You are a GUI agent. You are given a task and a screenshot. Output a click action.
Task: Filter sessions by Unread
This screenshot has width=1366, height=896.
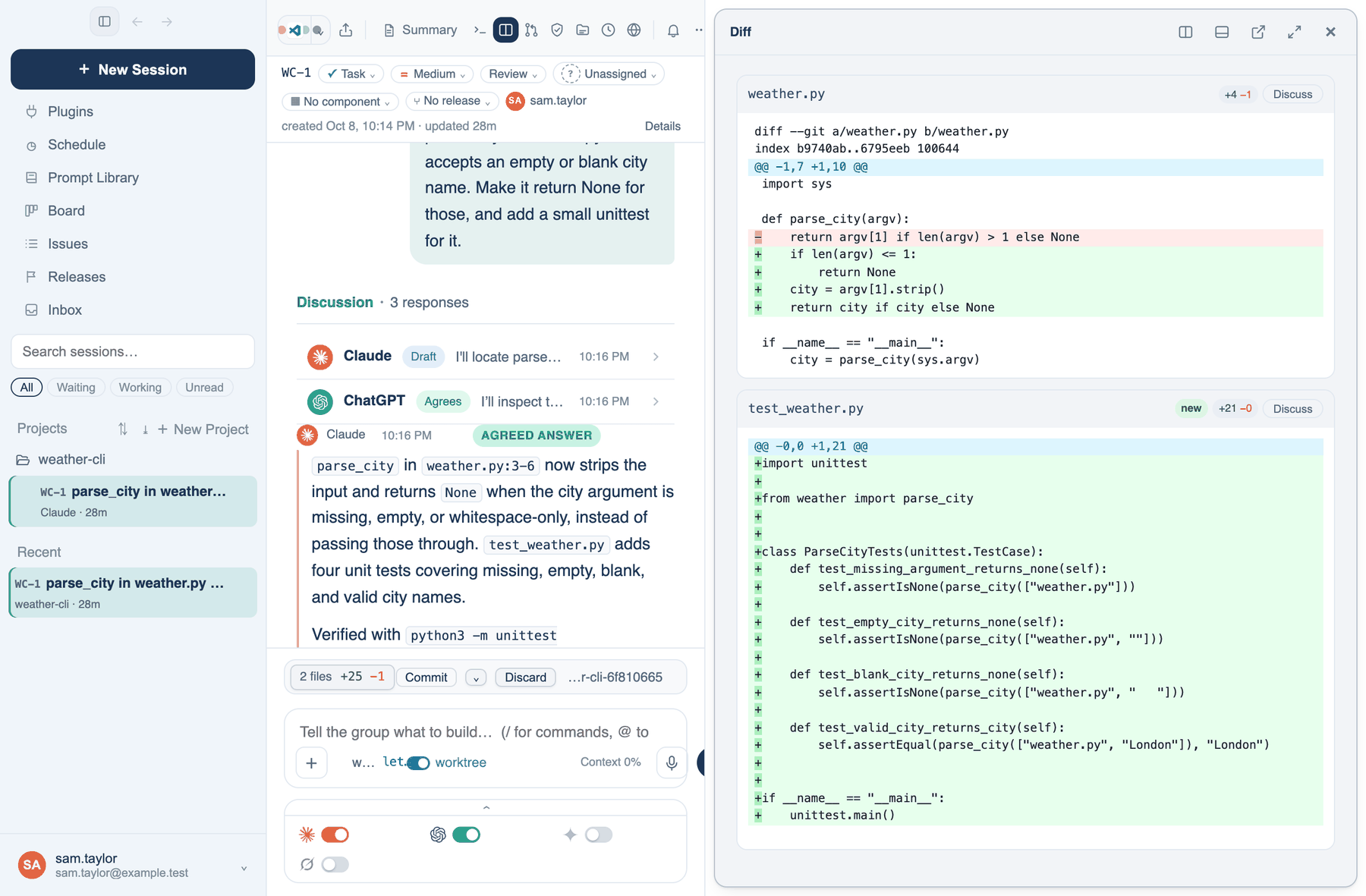point(205,387)
